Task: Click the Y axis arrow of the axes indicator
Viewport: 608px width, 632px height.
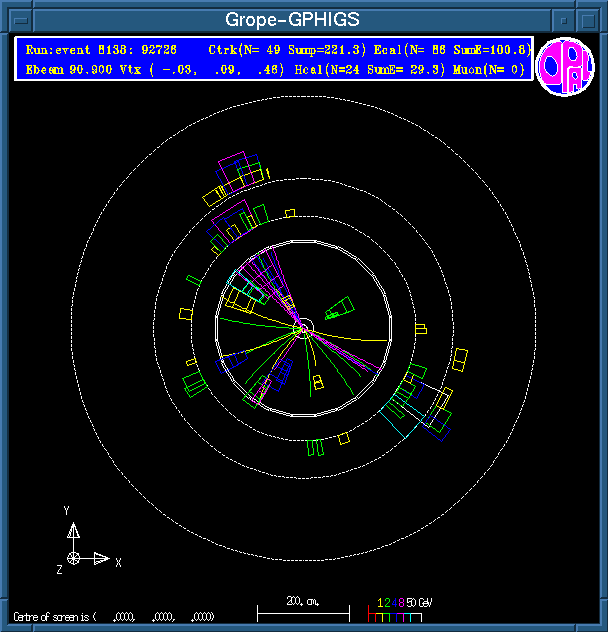Action: [x=74, y=528]
